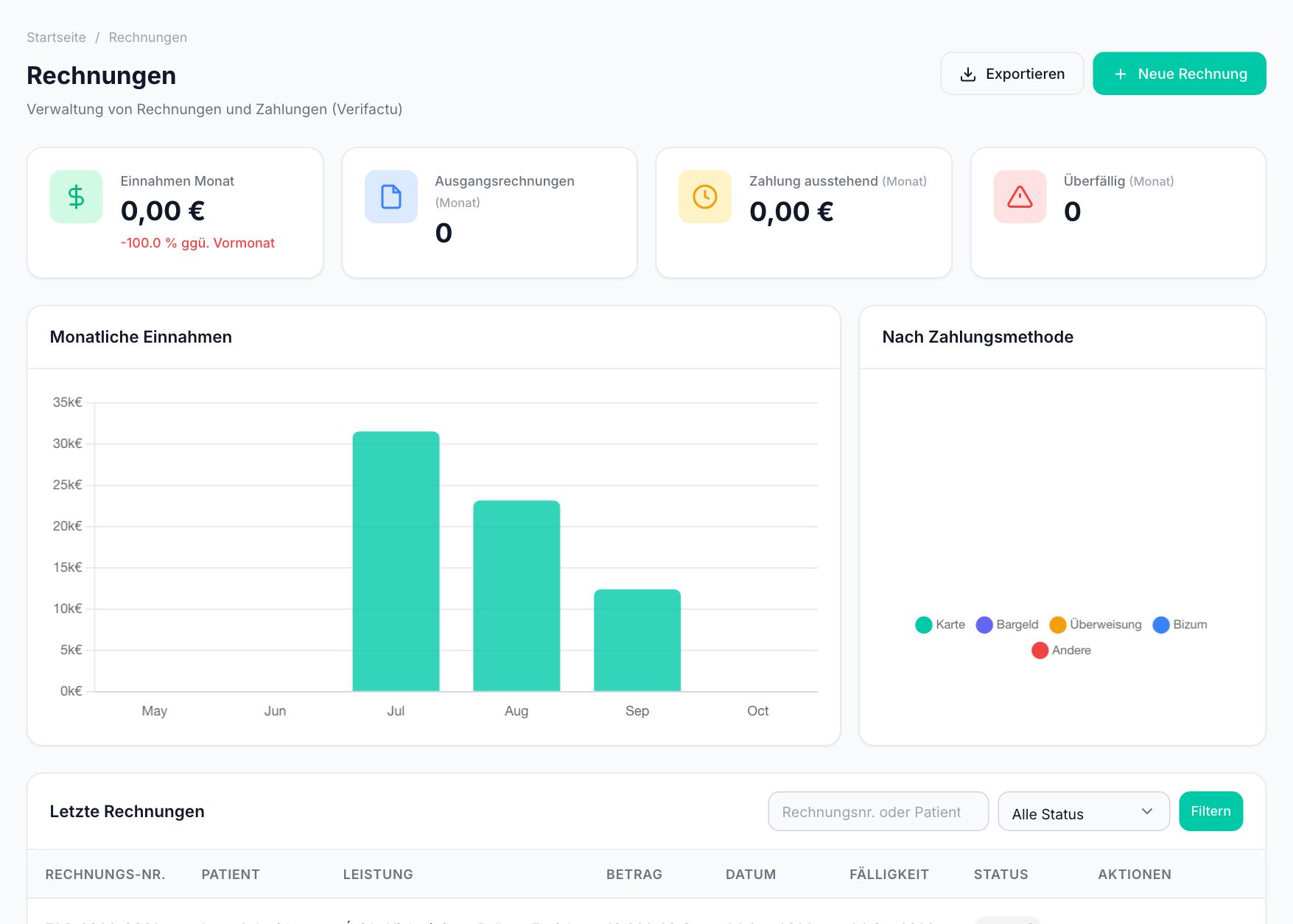The image size is (1293, 924).
Task: Sort by FÄLLIGKEIT column header
Action: (x=889, y=875)
